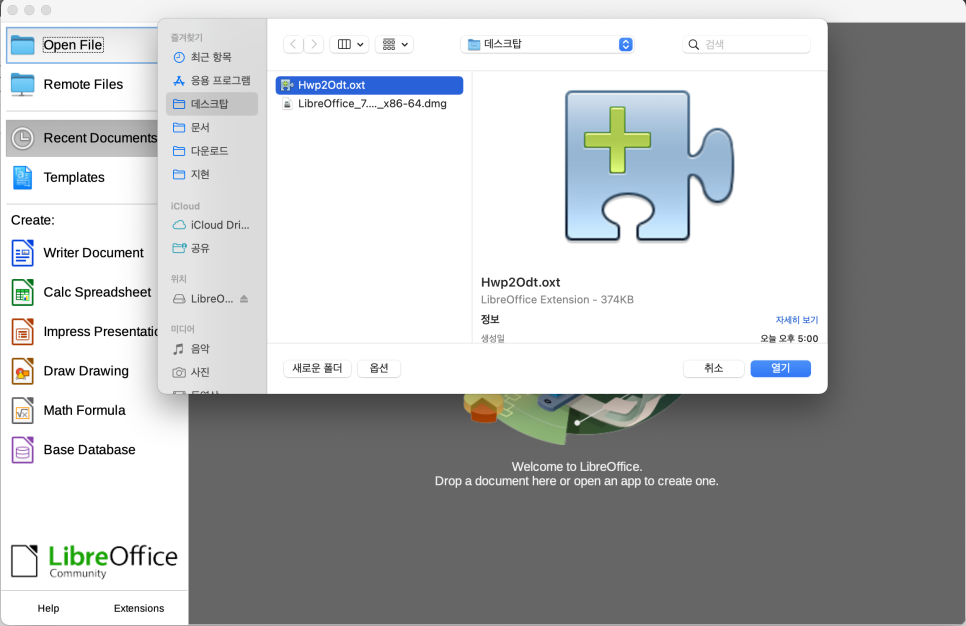The image size is (966, 626).
Task: Open 문서 folder in the sidebar
Action: coord(211,128)
